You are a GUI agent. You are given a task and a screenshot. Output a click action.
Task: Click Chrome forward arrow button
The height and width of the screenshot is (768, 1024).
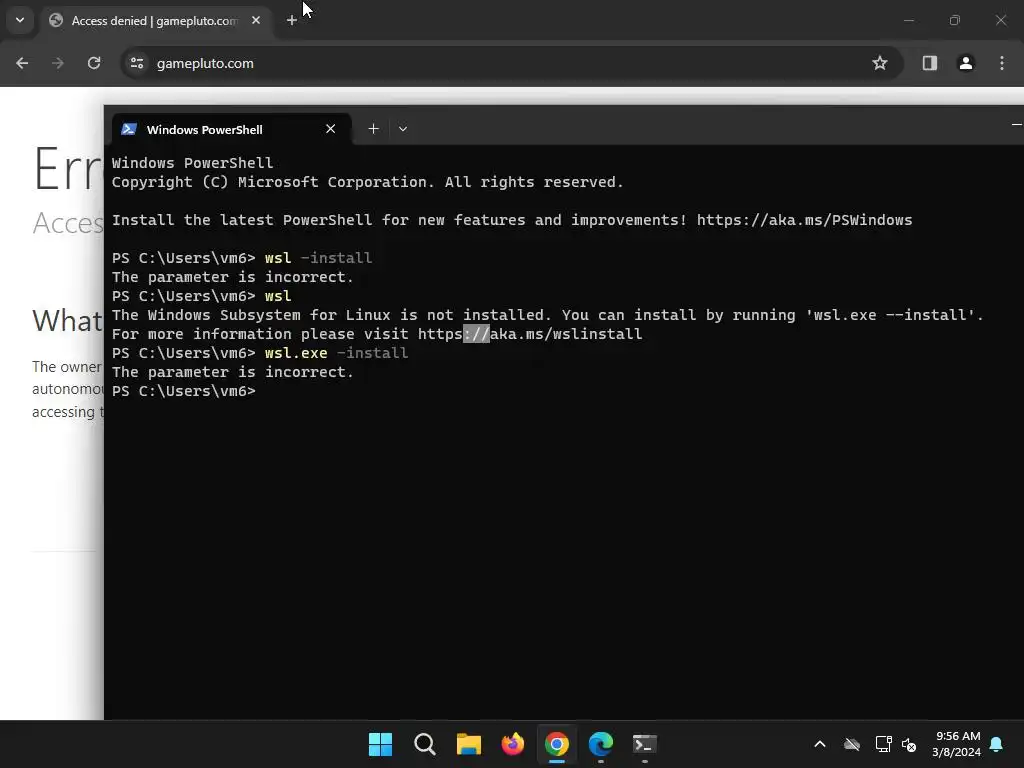58,63
